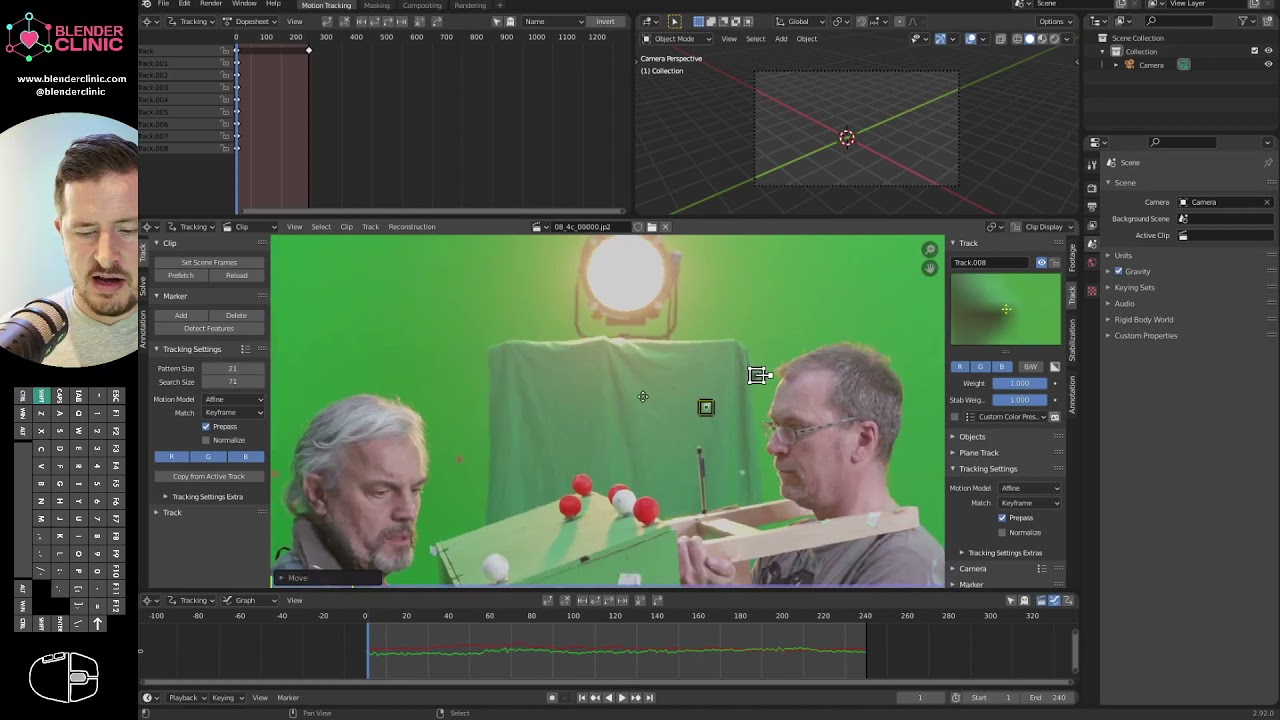Click the open clip folder icon
The height and width of the screenshot is (720, 1280).
click(x=651, y=227)
